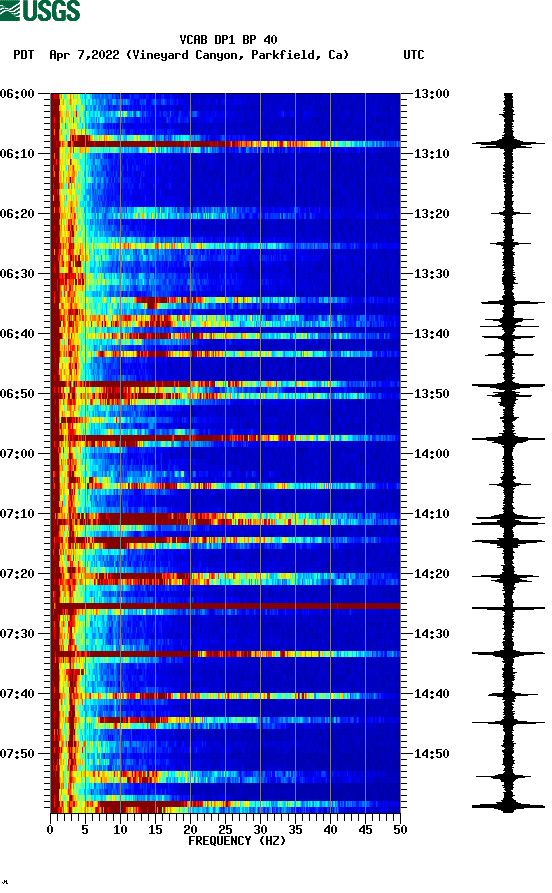Click the '13:50' UTC time label
Screen dimensions: 552x893
pyautogui.click(x=431, y=394)
